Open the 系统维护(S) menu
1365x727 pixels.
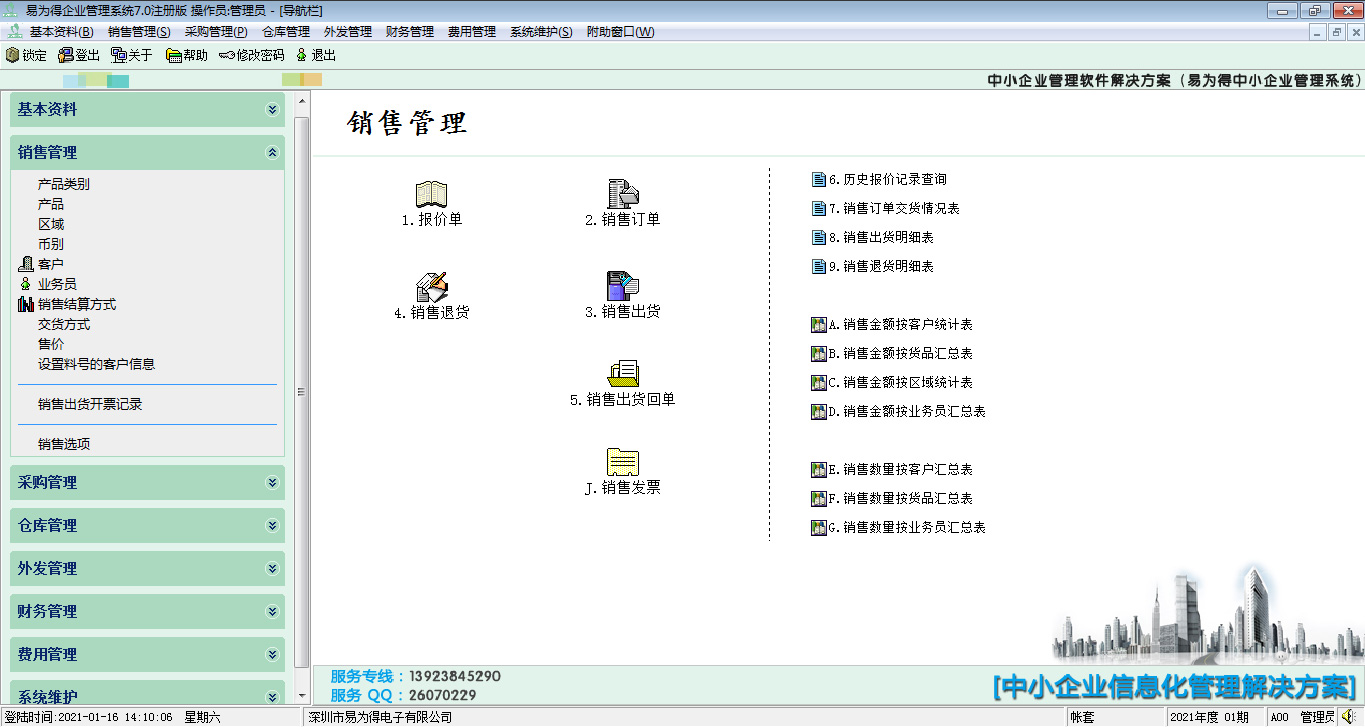[x=540, y=32]
